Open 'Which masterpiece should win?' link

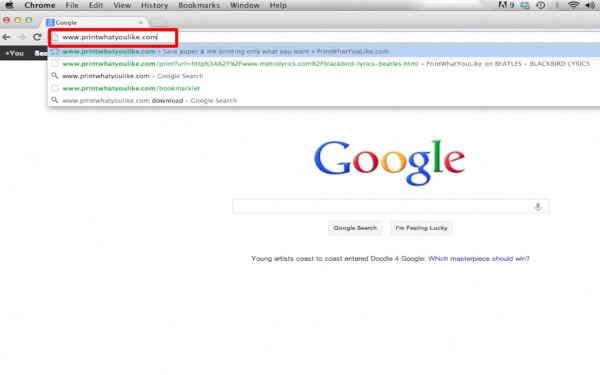coord(479,259)
